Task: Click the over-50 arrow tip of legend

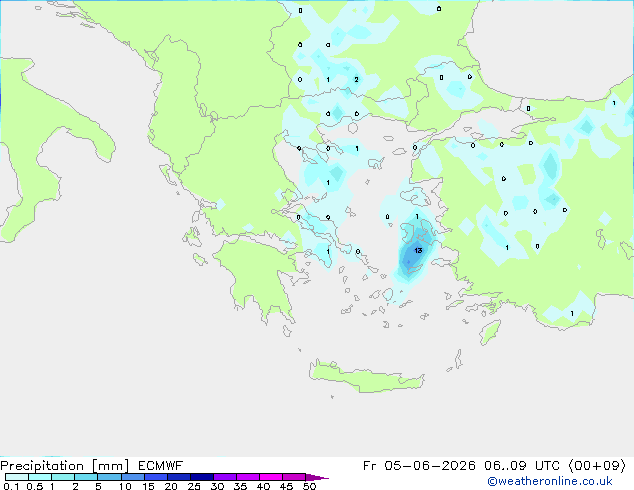Action: (x=317, y=477)
